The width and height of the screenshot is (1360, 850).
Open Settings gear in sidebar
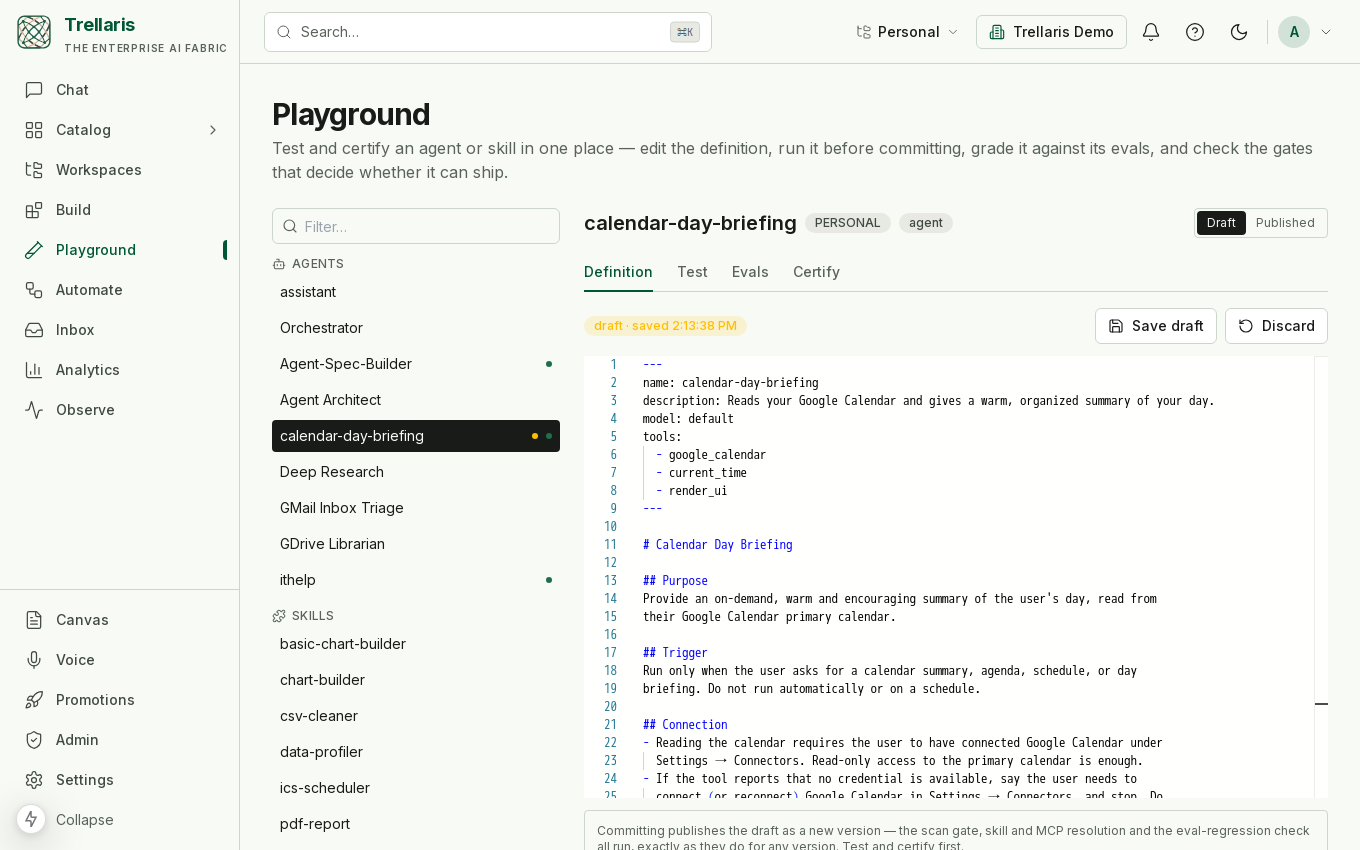tap(120, 780)
